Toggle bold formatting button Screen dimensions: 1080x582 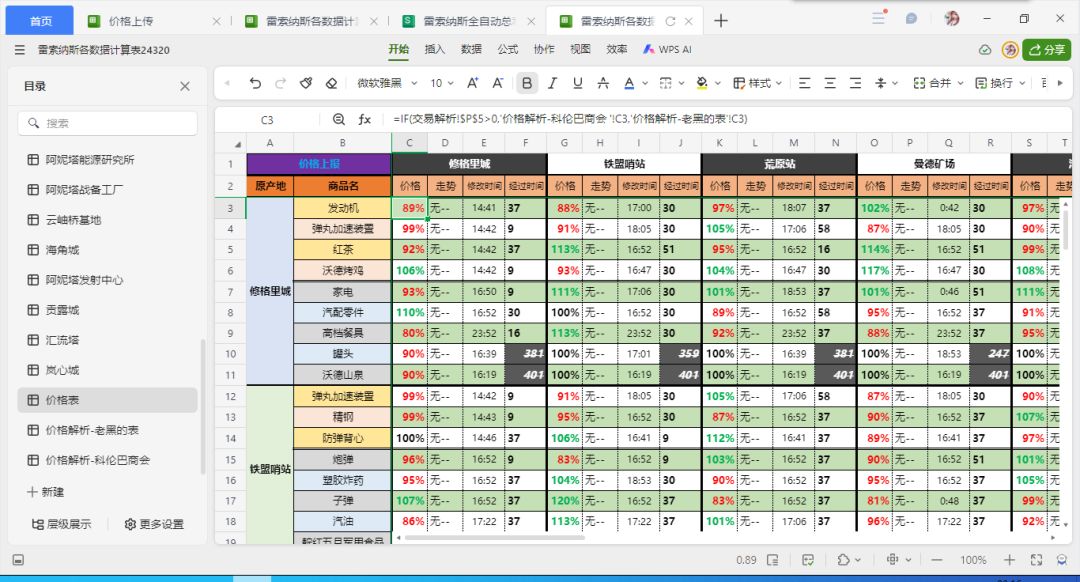(527, 83)
